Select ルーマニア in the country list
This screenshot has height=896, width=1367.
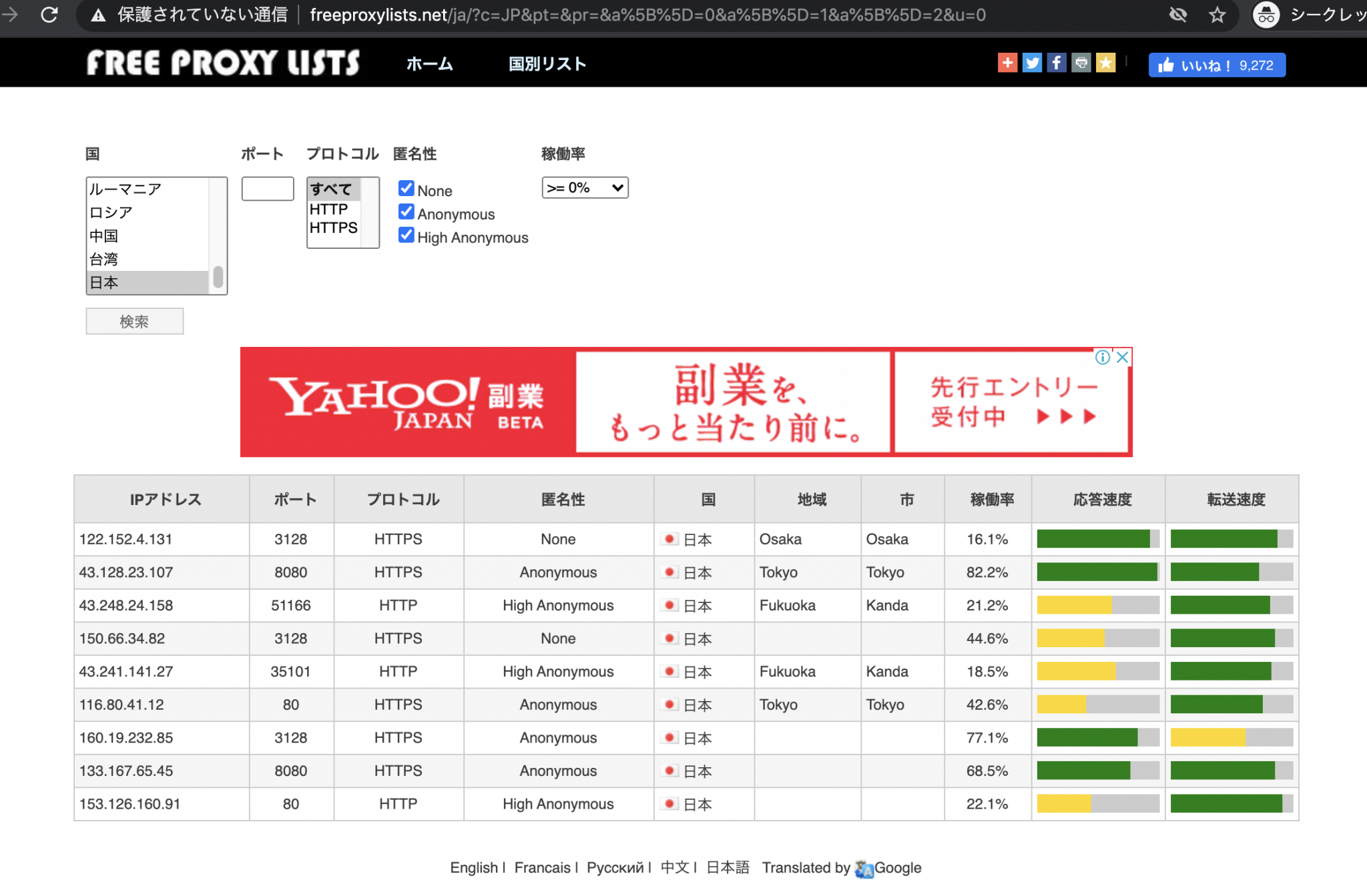[x=148, y=189]
